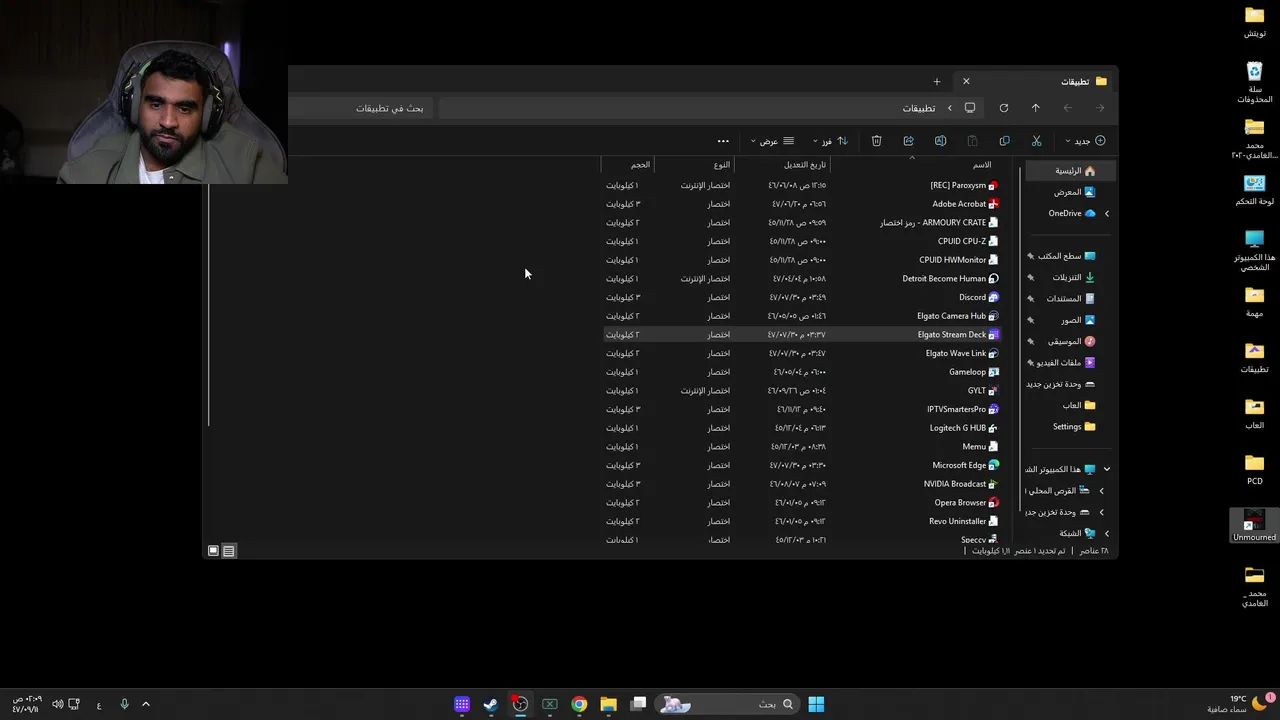This screenshot has width=1280, height=720.
Task: Click the Google Chrome taskbar icon
Action: (x=579, y=704)
